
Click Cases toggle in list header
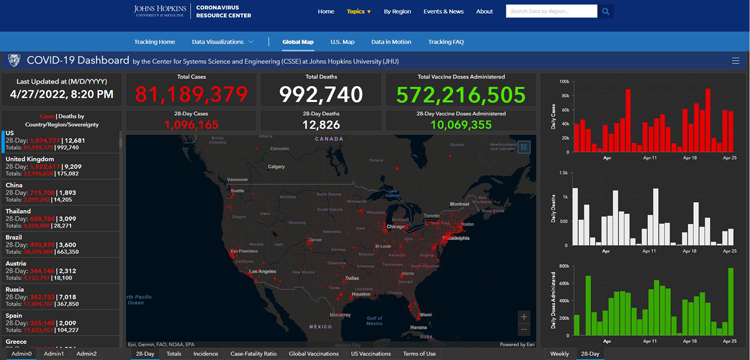pyautogui.click(x=47, y=116)
